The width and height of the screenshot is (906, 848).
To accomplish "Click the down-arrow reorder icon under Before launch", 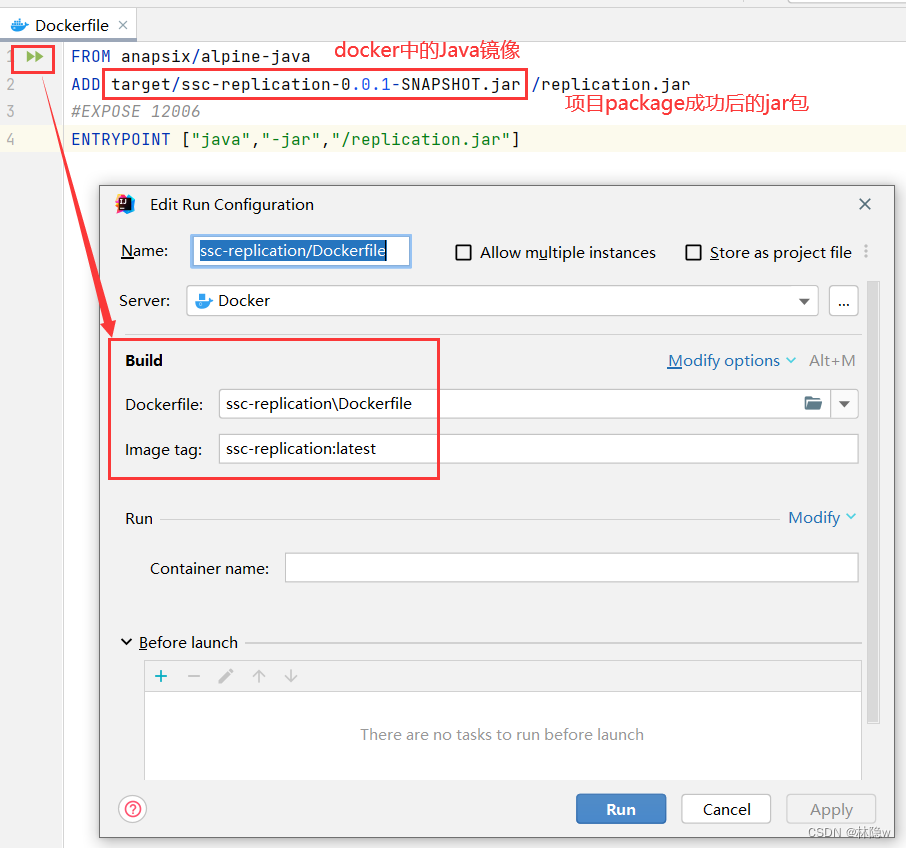I will [290, 675].
